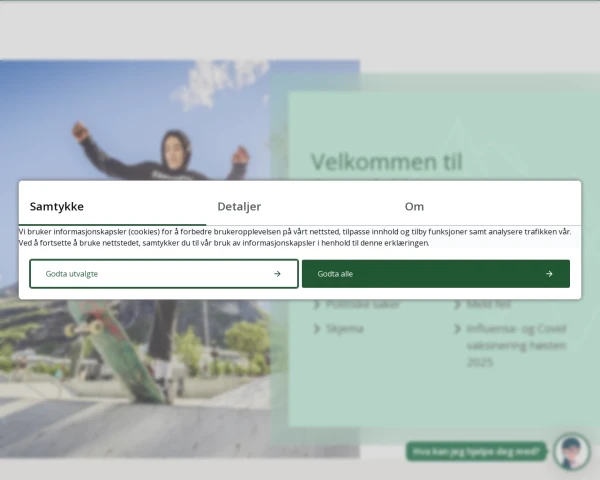The width and height of the screenshot is (600, 480).
Task: Accept all cookies with Godta alle
Action: pos(436,274)
